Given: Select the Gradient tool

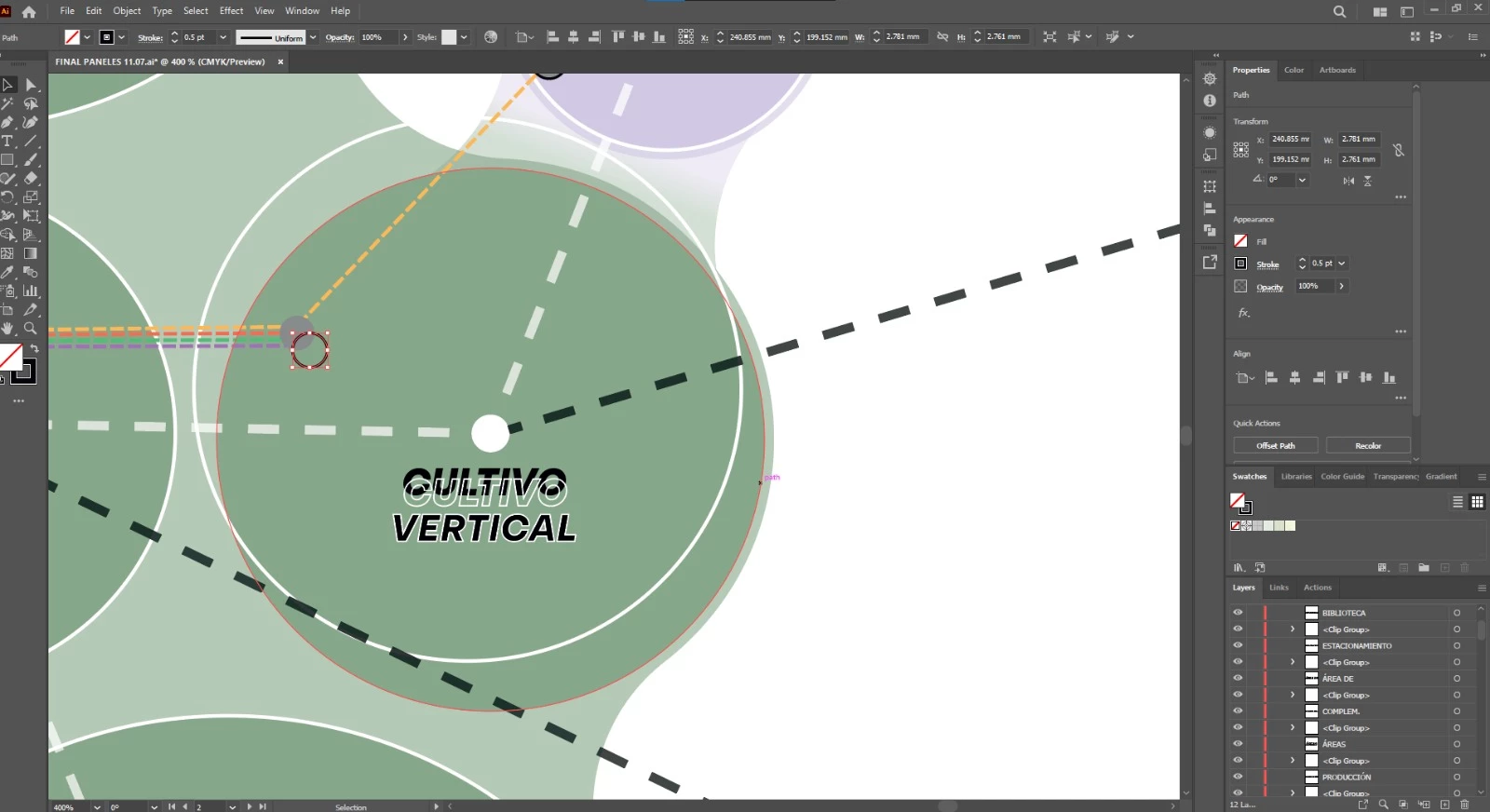Looking at the screenshot, I should (x=31, y=253).
